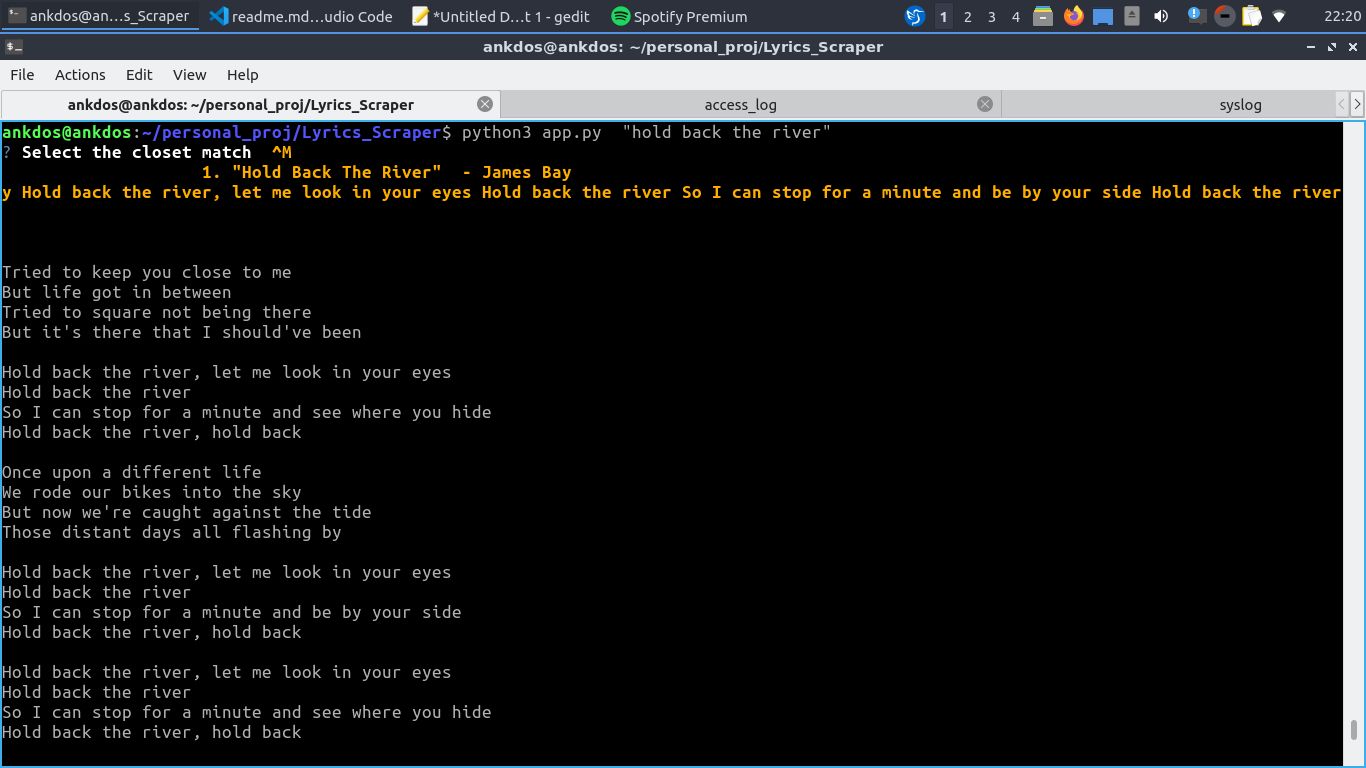Open the Whisker application menu bird icon
The width and height of the screenshot is (1366, 768).
(915, 16)
